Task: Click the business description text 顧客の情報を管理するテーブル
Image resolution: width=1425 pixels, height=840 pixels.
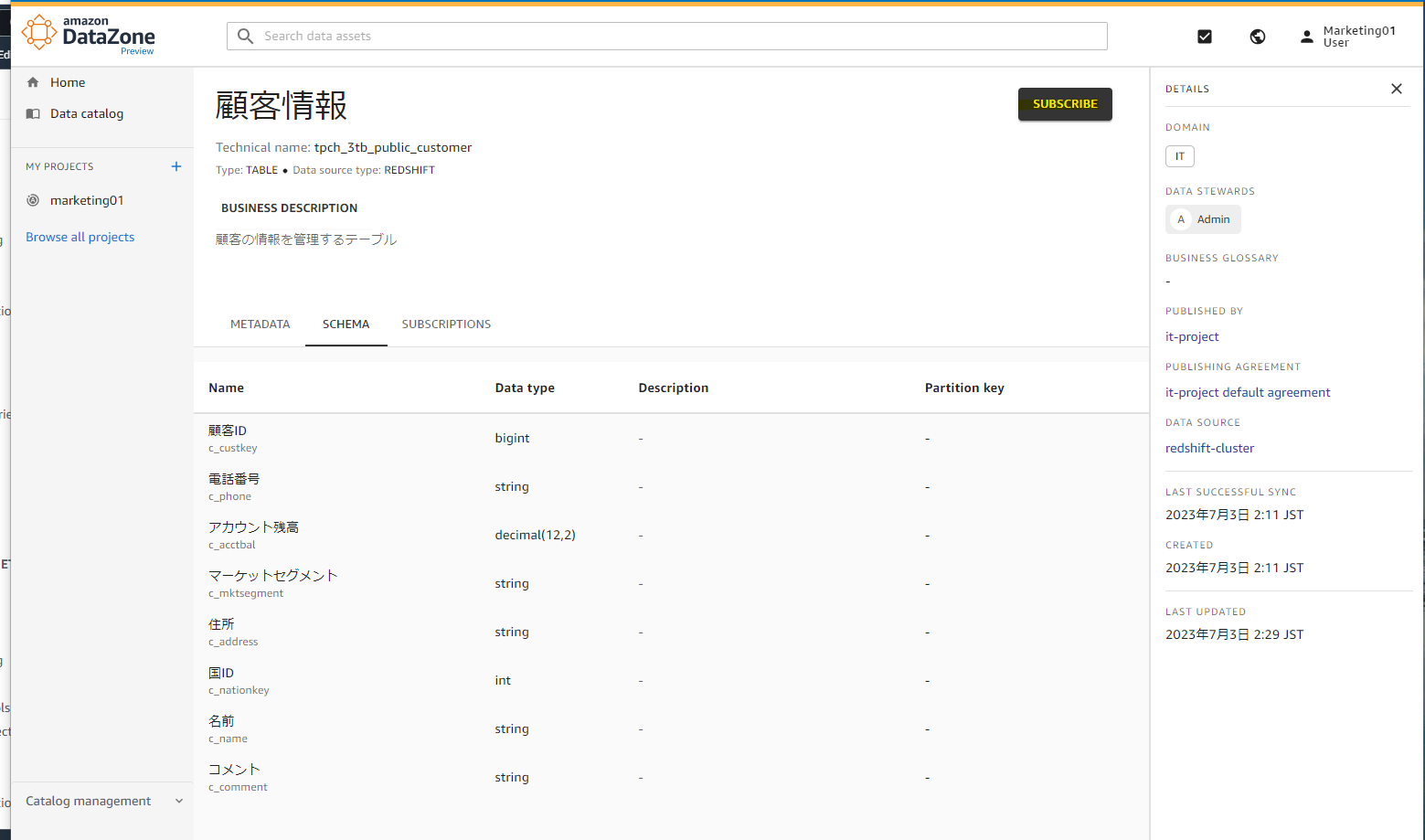Action: pos(306,239)
